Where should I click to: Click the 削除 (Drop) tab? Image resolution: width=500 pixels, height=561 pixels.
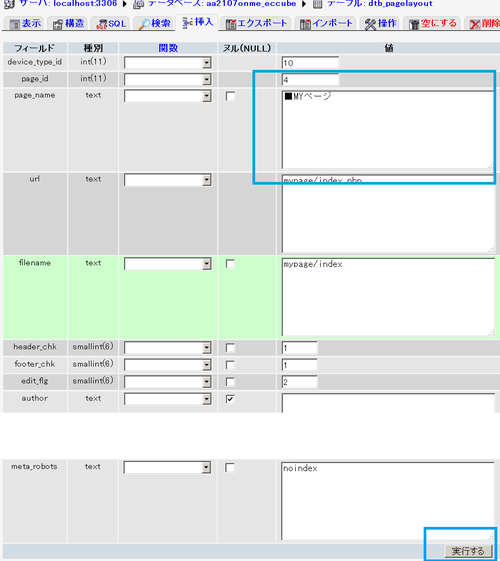click(483, 24)
